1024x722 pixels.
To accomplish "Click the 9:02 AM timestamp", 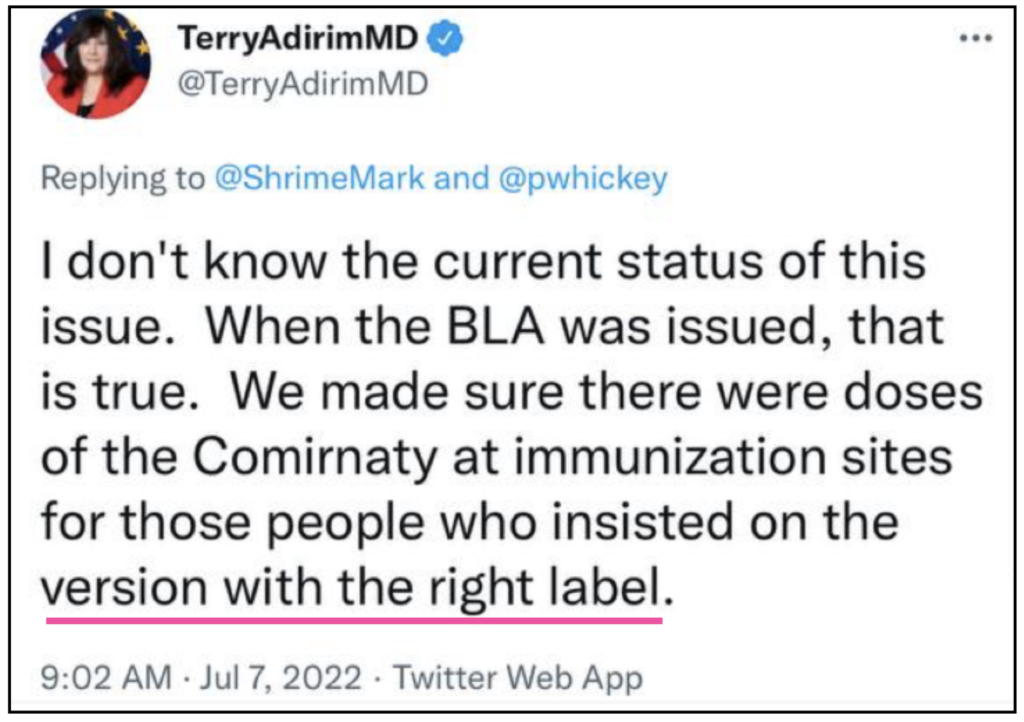I will (106, 677).
